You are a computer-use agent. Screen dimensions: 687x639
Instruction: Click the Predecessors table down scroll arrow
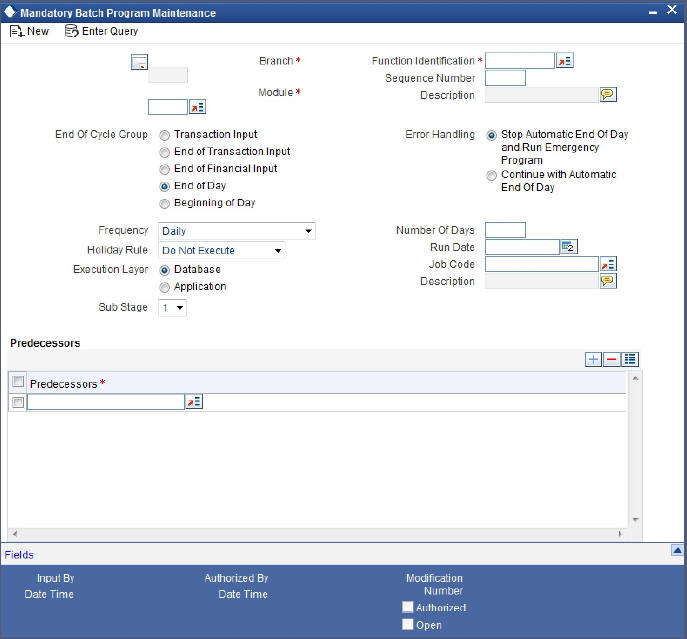[x=635, y=519]
